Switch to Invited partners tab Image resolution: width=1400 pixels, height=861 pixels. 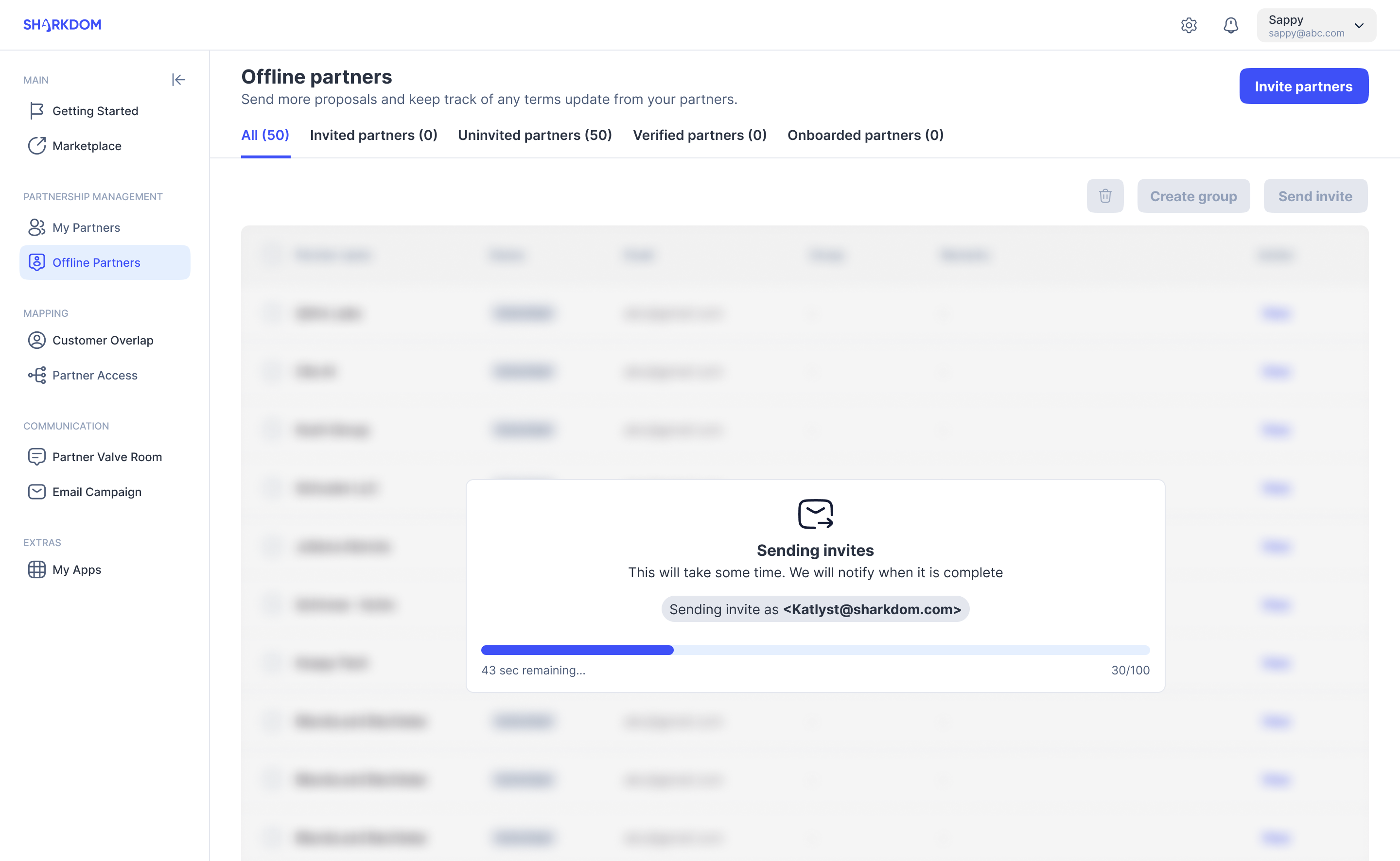373,135
